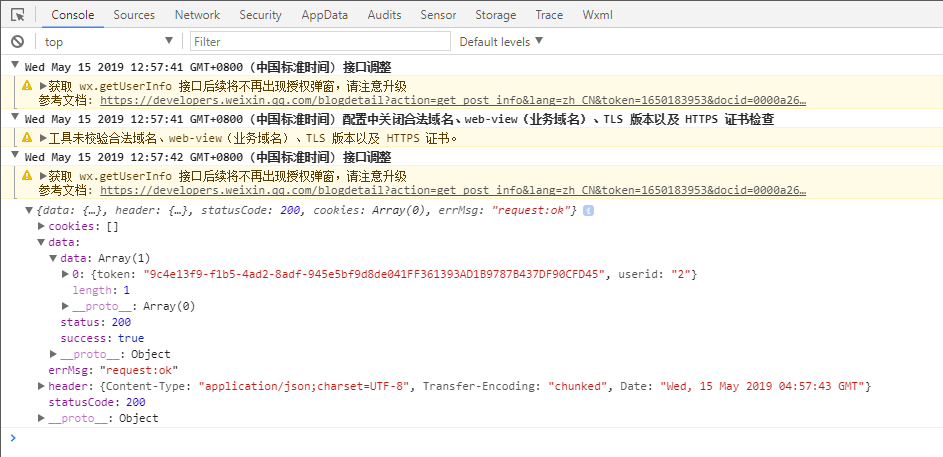Open the Default levels dropdown
This screenshot has height=457, width=943.
pos(501,41)
